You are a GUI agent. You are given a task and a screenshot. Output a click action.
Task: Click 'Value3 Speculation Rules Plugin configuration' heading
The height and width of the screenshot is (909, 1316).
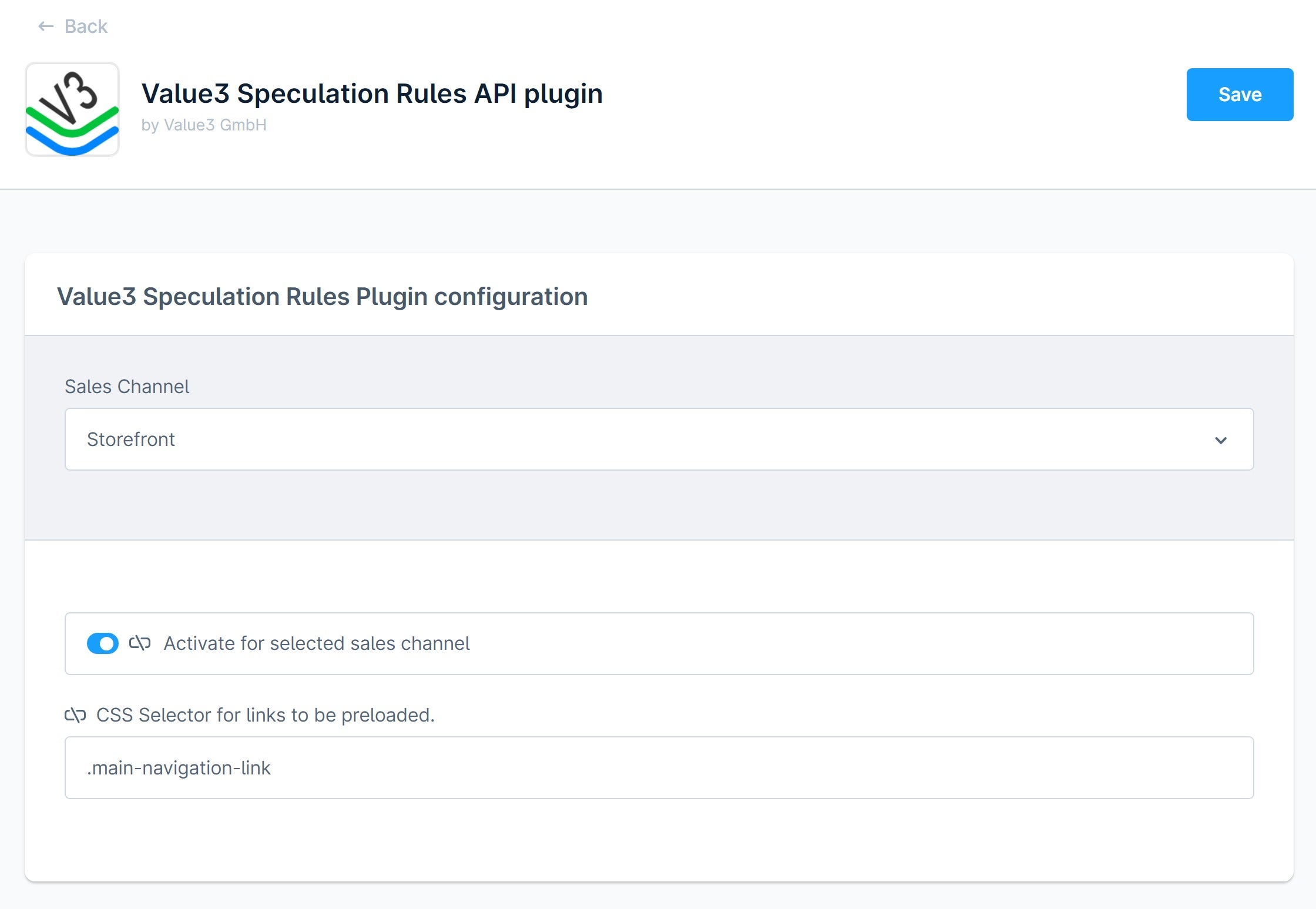[x=322, y=297]
